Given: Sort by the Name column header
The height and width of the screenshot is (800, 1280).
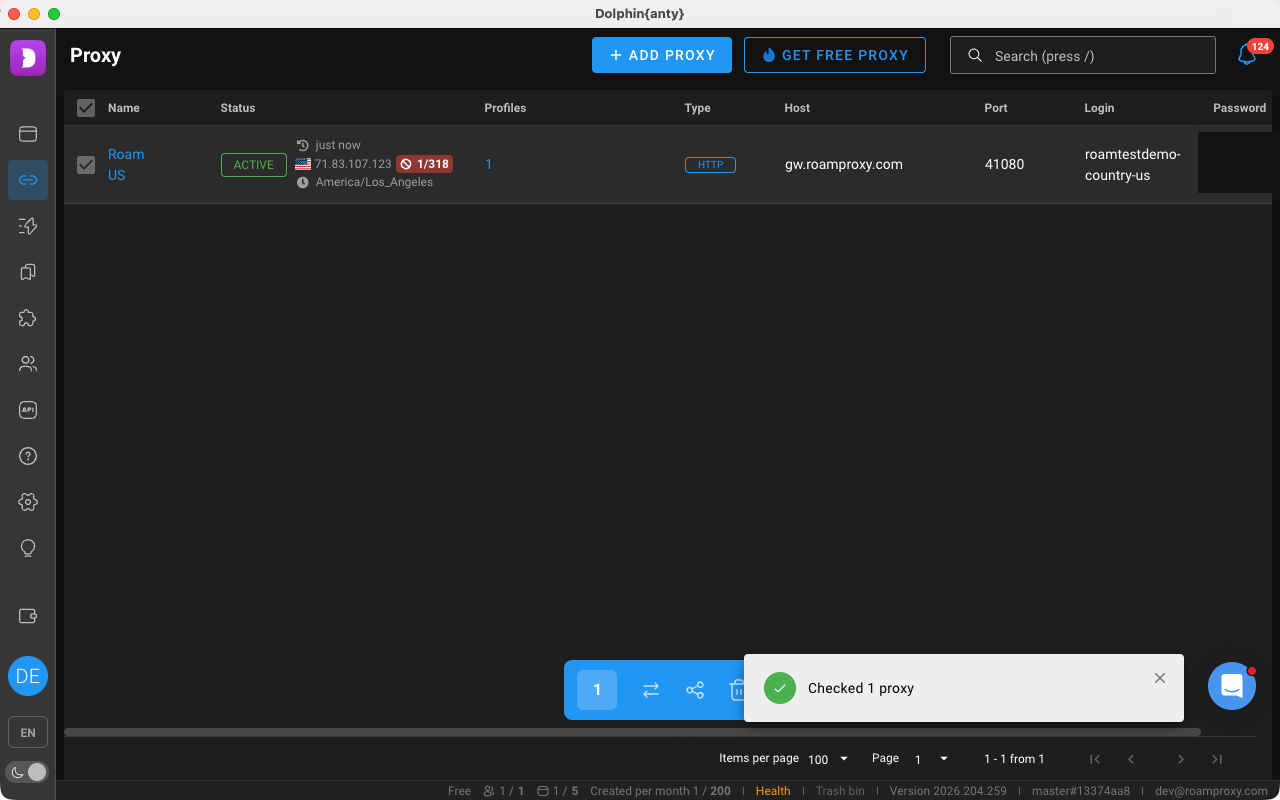Looking at the screenshot, I should [x=124, y=108].
